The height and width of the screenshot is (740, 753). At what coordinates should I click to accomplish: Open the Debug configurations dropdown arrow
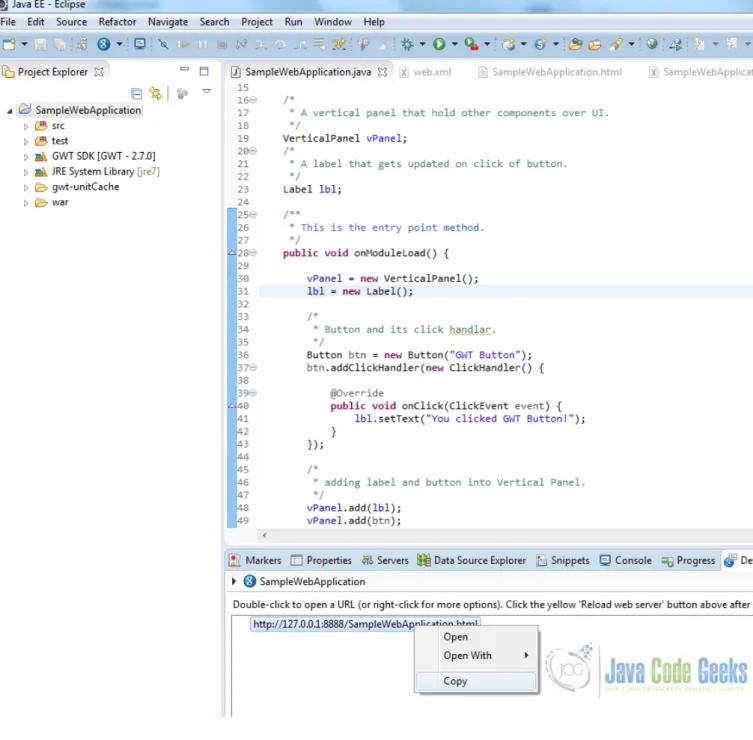click(422, 44)
